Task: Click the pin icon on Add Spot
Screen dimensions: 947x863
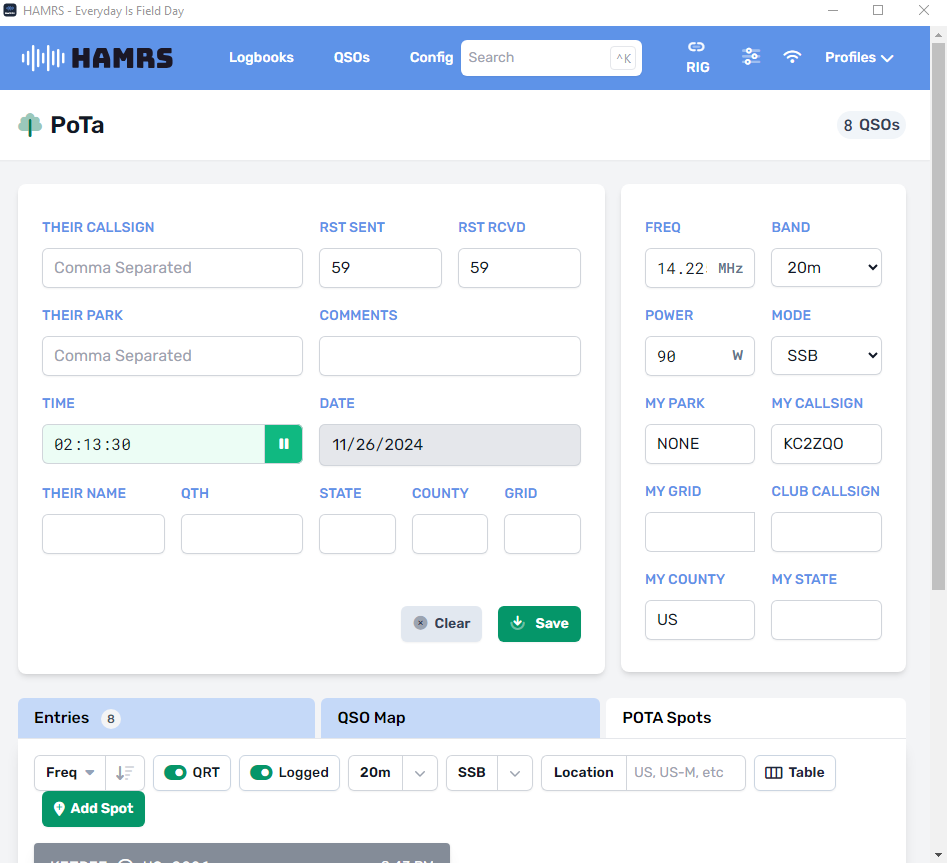Action: point(59,809)
